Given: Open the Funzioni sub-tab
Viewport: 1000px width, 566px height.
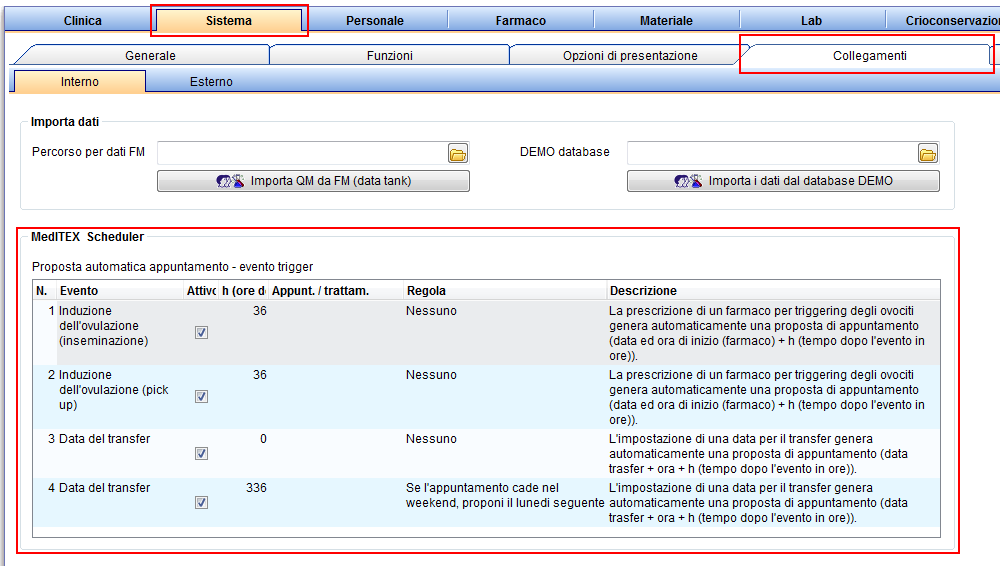Looking at the screenshot, I should (390, 56).
